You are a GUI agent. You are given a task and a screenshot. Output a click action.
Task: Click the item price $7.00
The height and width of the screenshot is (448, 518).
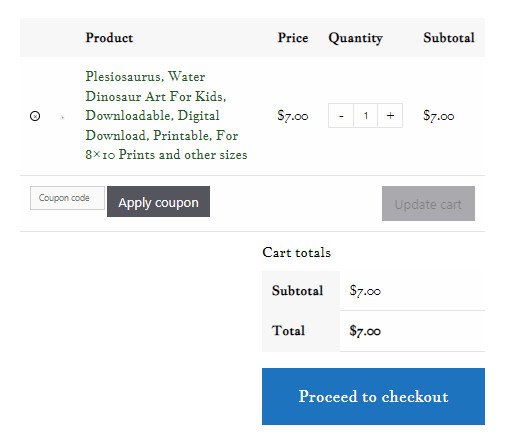293,116
